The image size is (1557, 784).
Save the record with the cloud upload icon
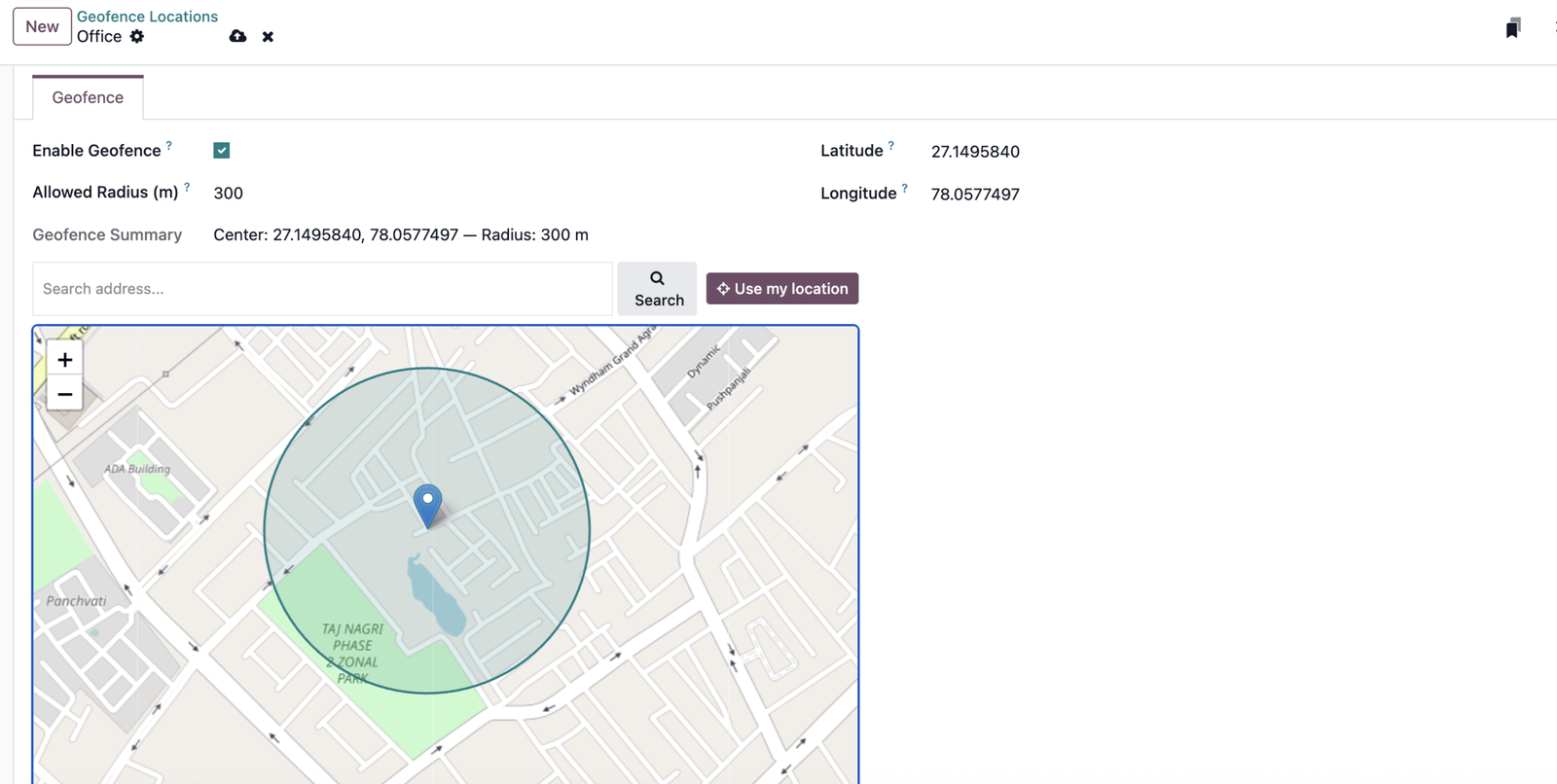click(237, 36)
